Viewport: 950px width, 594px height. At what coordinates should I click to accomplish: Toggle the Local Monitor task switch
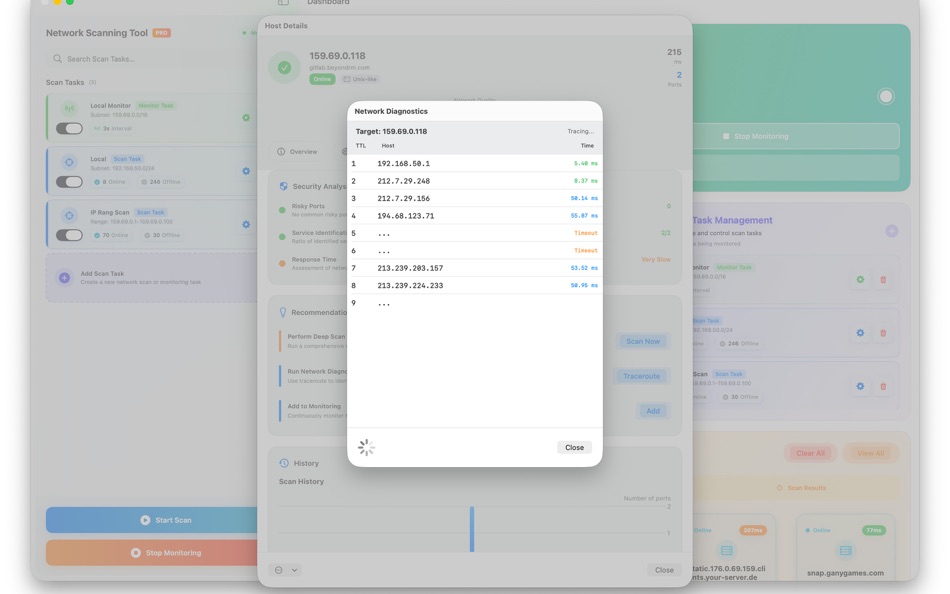69,128
